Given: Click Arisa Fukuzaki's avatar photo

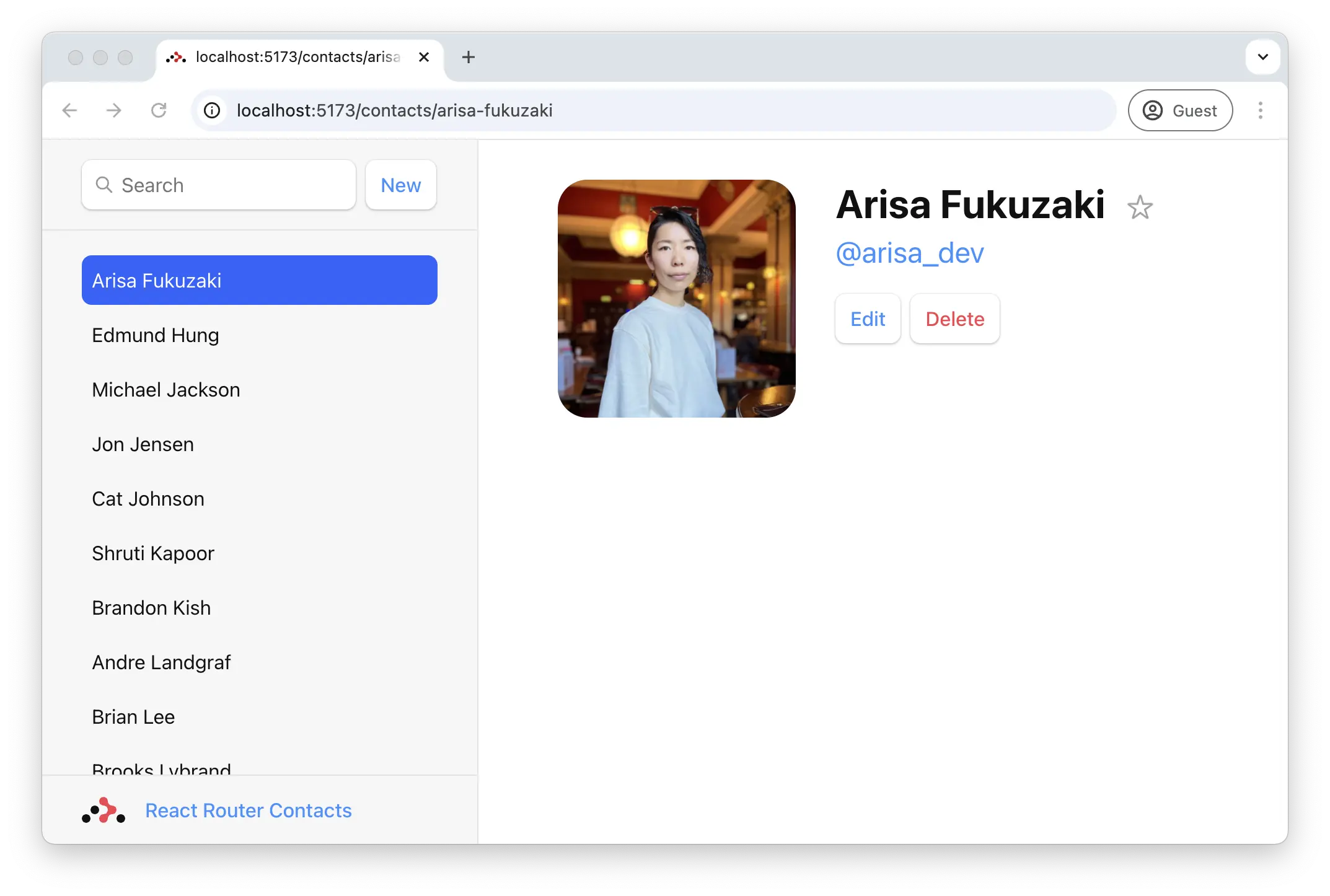Looking at the screenshot, I should 677,299.
